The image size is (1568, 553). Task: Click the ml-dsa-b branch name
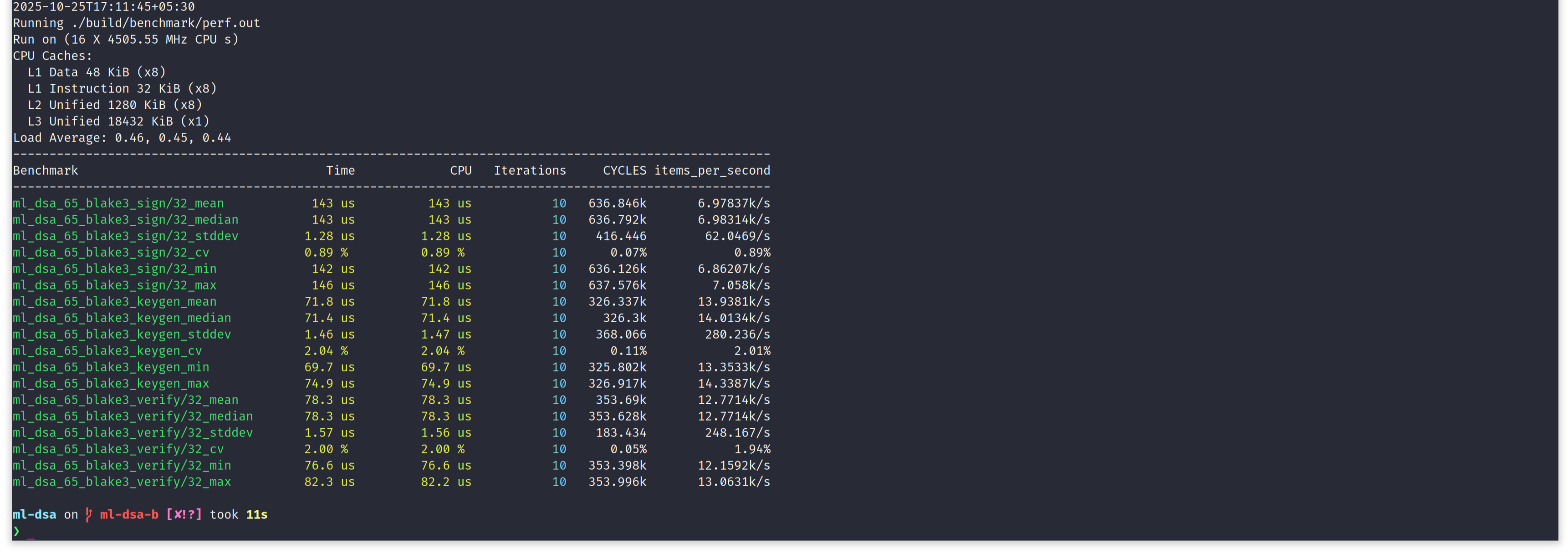point(129,515)
